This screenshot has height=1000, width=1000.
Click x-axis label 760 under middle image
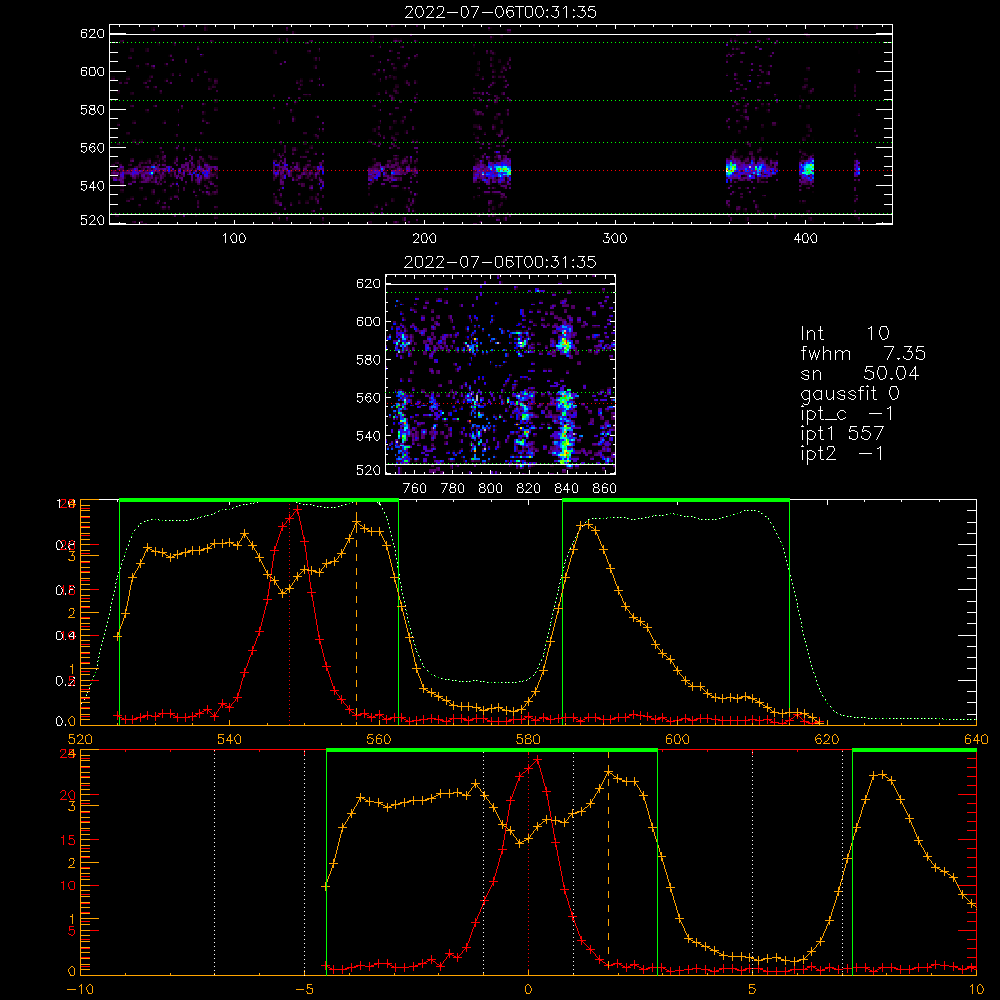pyautogui.click(x=415, y=489)
